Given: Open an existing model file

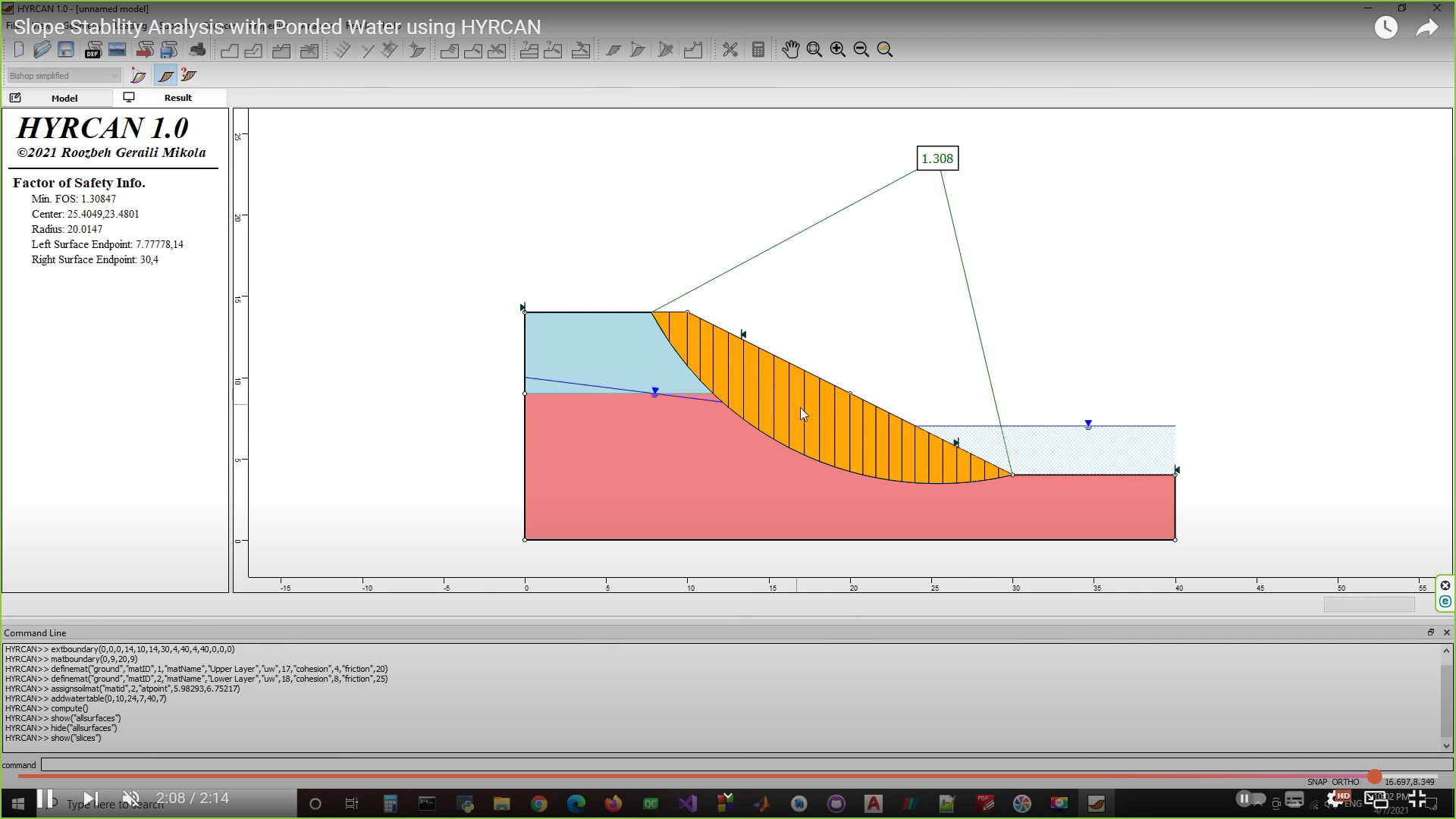Looking at the screenshot, I should 42,50.
